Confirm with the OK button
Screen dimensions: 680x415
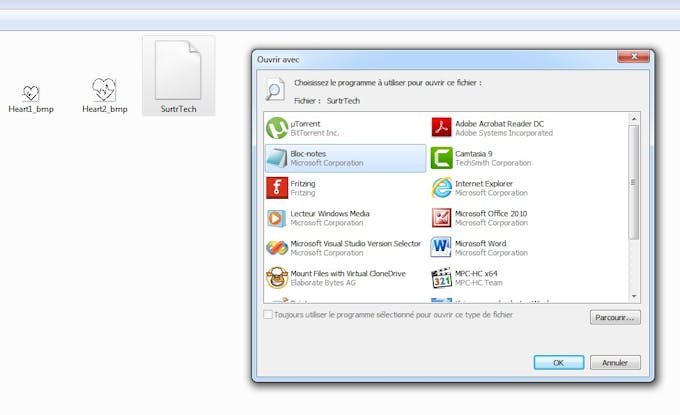coord(559,363)
